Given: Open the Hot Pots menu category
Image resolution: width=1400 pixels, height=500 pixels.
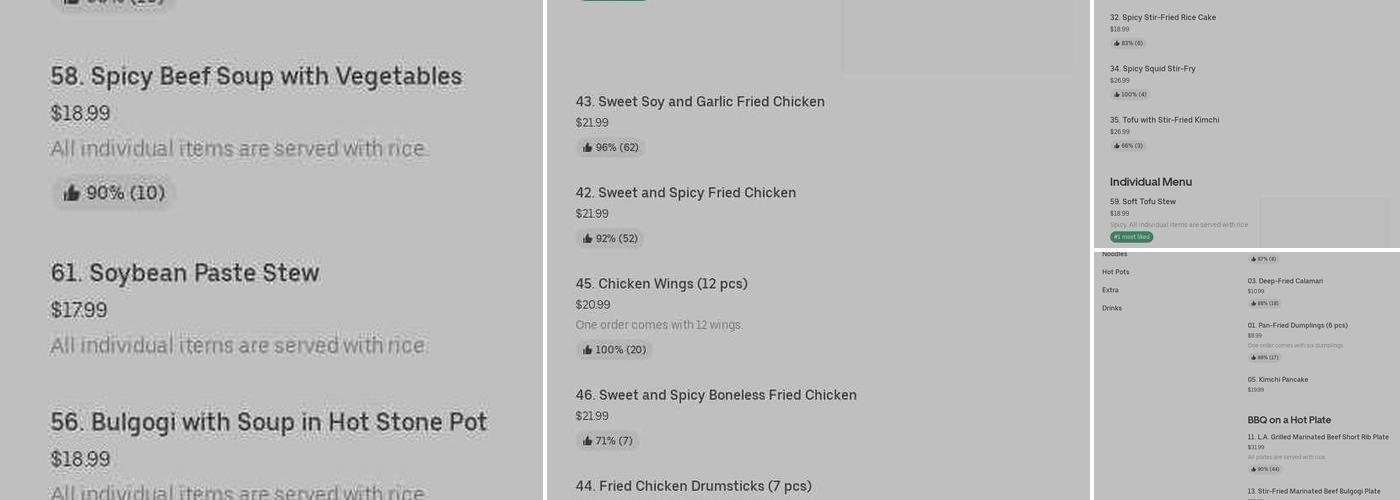Looking at the screenshot, I should 1116,272.
